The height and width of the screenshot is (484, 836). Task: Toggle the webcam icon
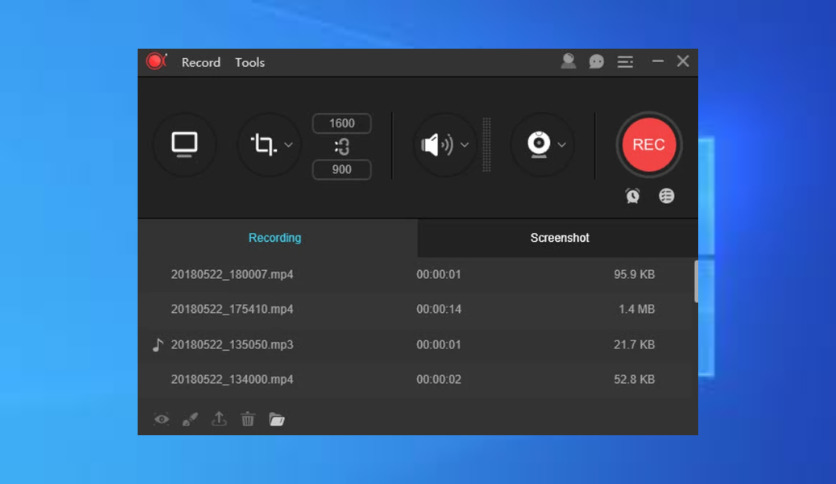pos(539,144)
